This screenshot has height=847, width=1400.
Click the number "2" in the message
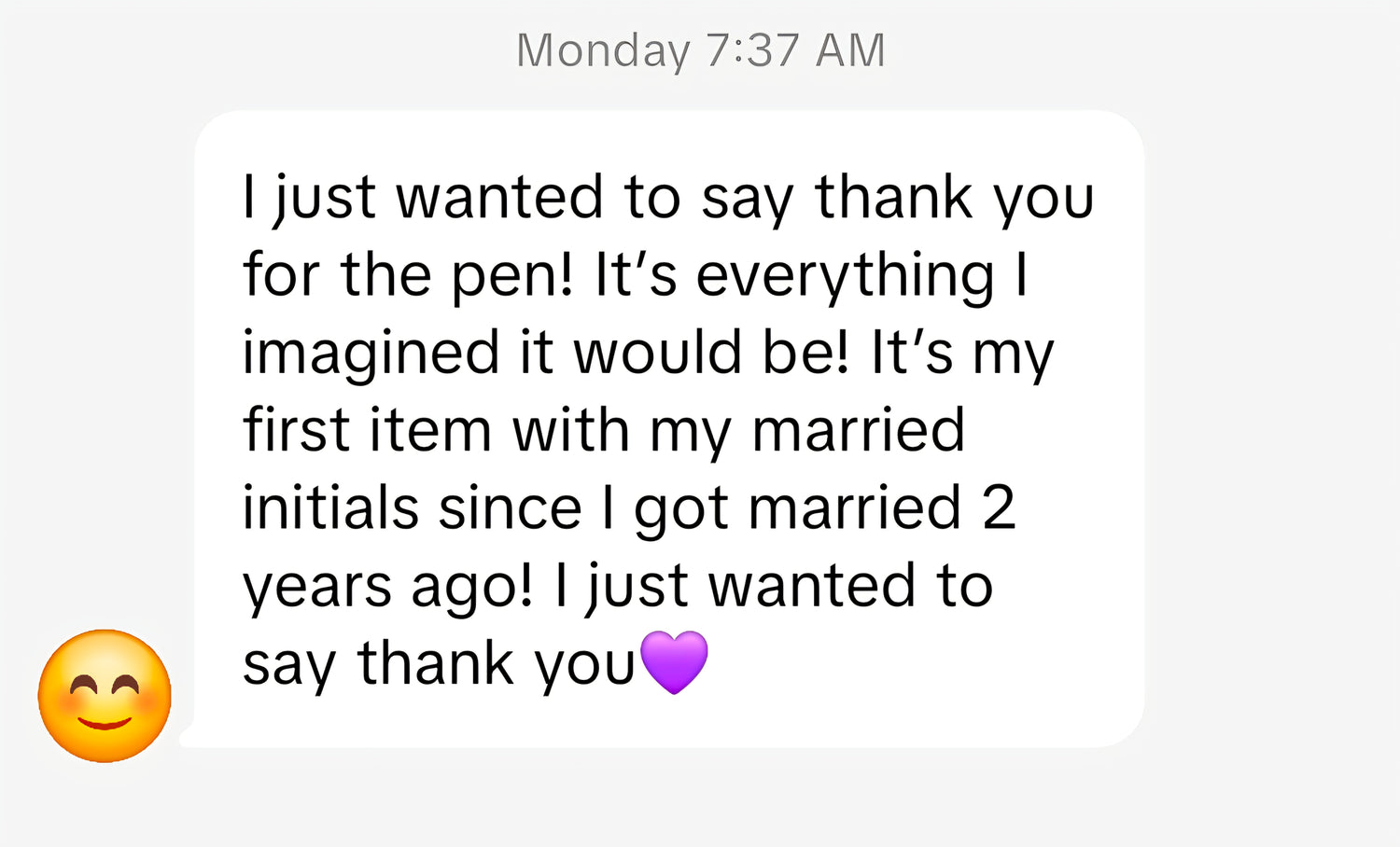[x=998, y=508]
